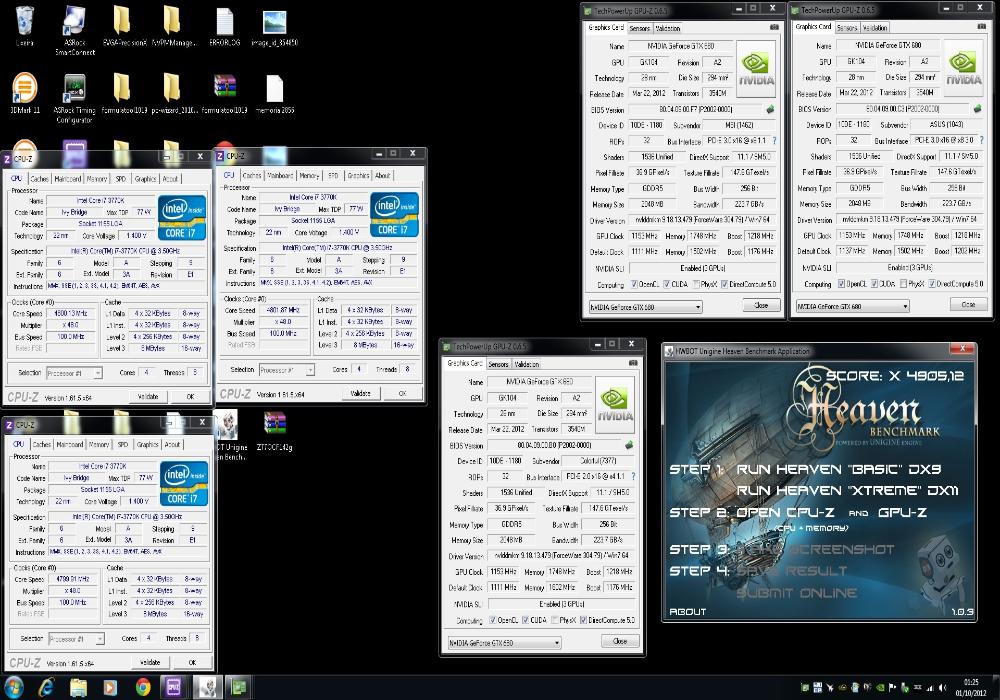Click Submit Online in the Heaven Benchmark app
Viewport: 1000px width, 700px height.
(x=797, y=593)
